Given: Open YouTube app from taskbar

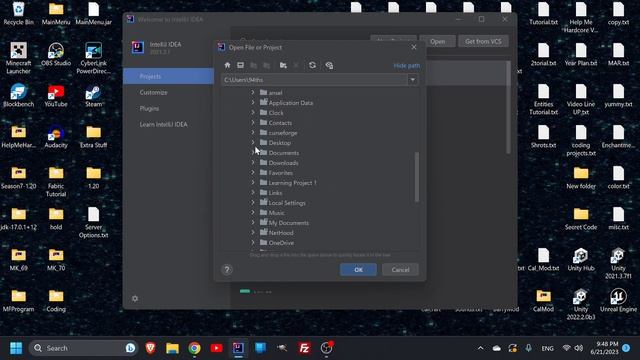Looking at the screenshot, I should (216, 348).
